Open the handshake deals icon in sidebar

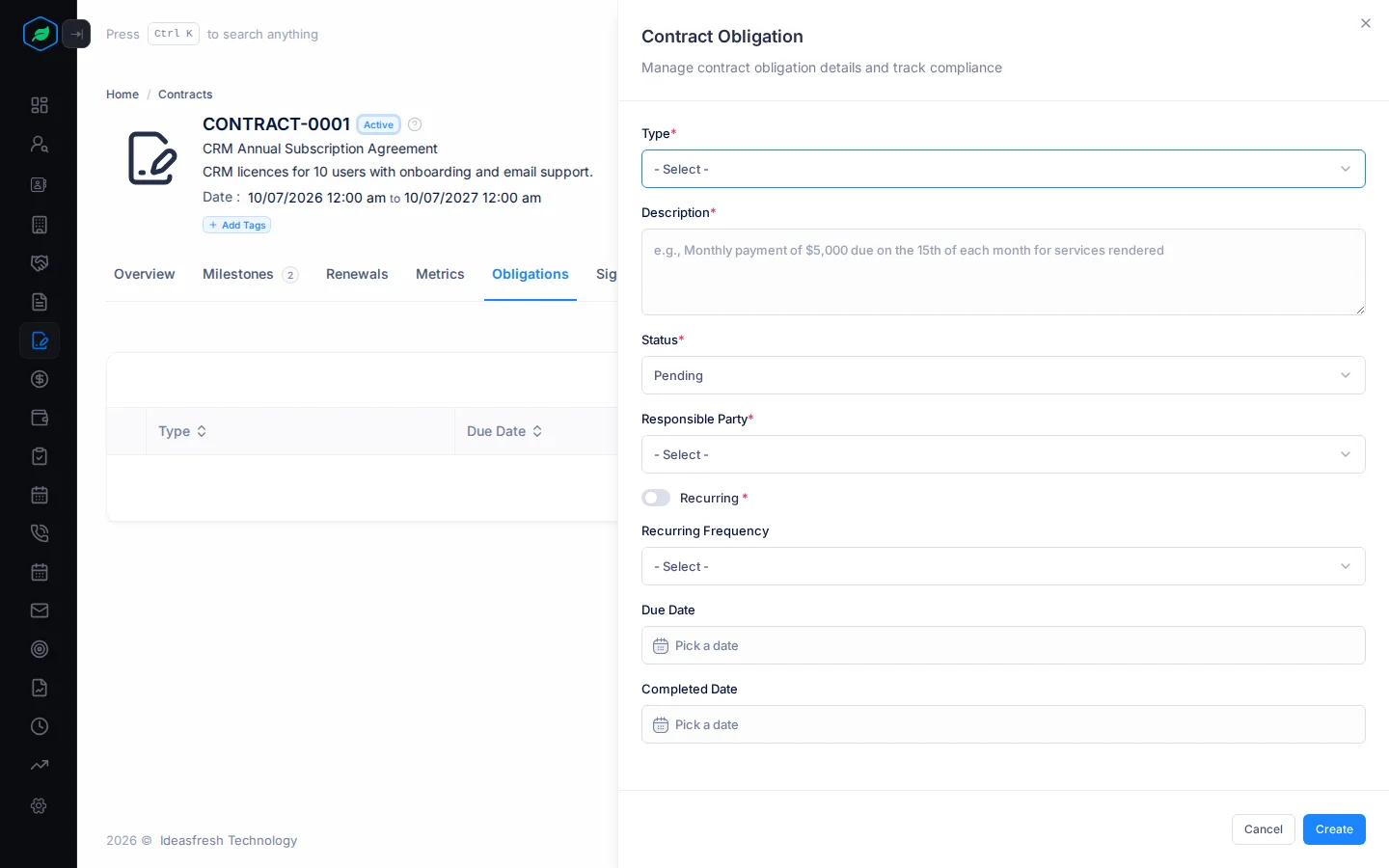click(40, 263)
